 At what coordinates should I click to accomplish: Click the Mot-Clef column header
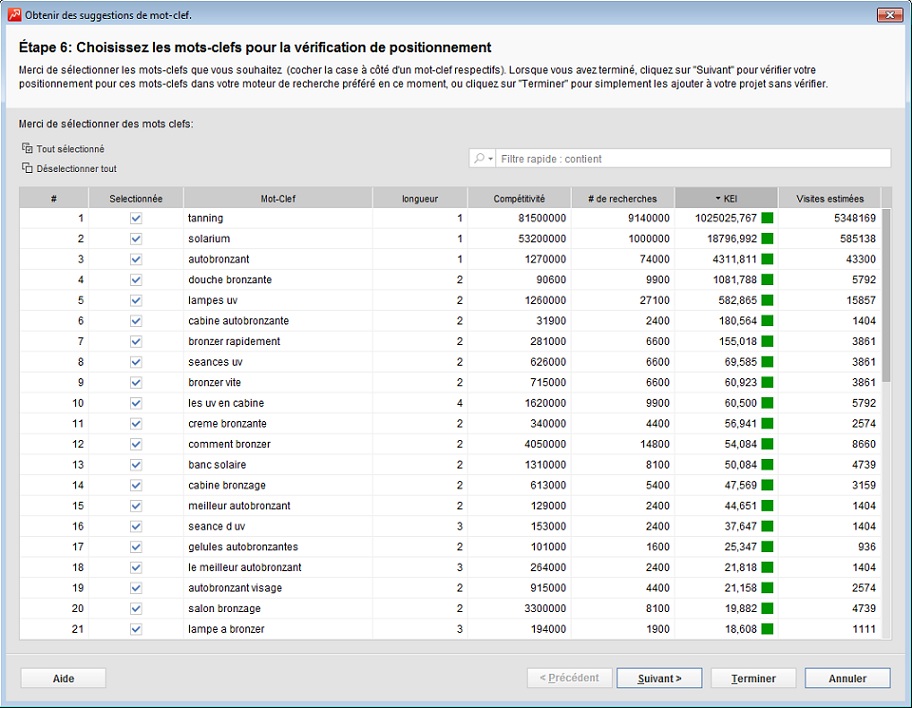click(x=278, y=199)
